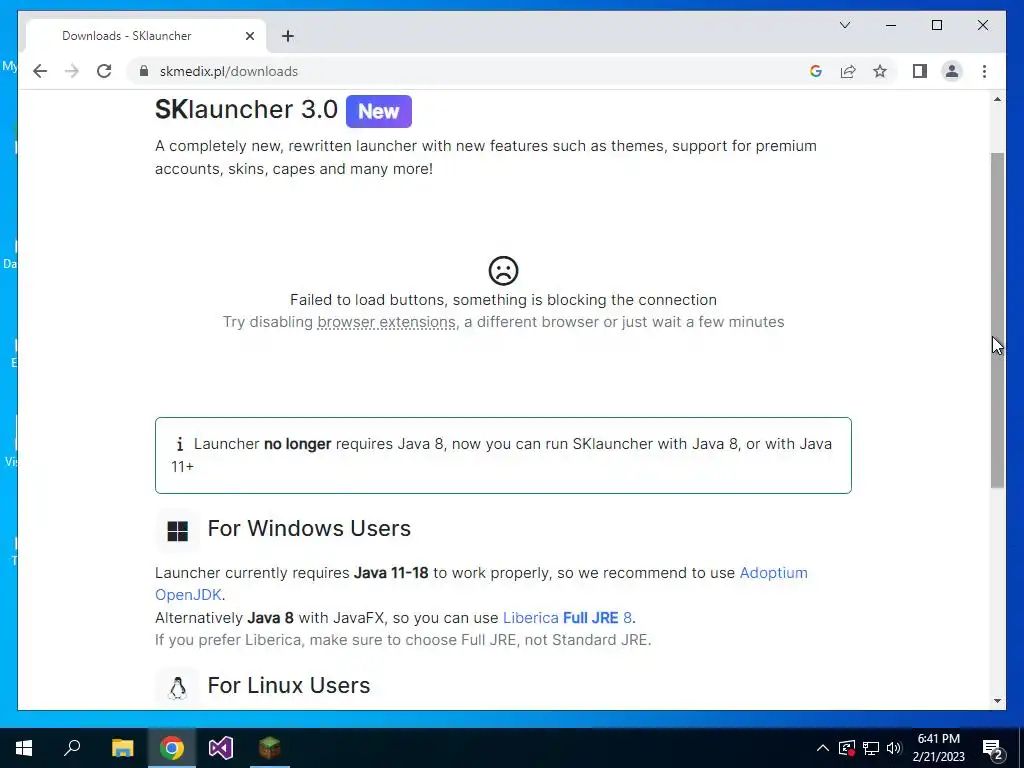View site information via the lock icon
The height and width of the screenshot is (768, 1024).
[x=144, y=71]
